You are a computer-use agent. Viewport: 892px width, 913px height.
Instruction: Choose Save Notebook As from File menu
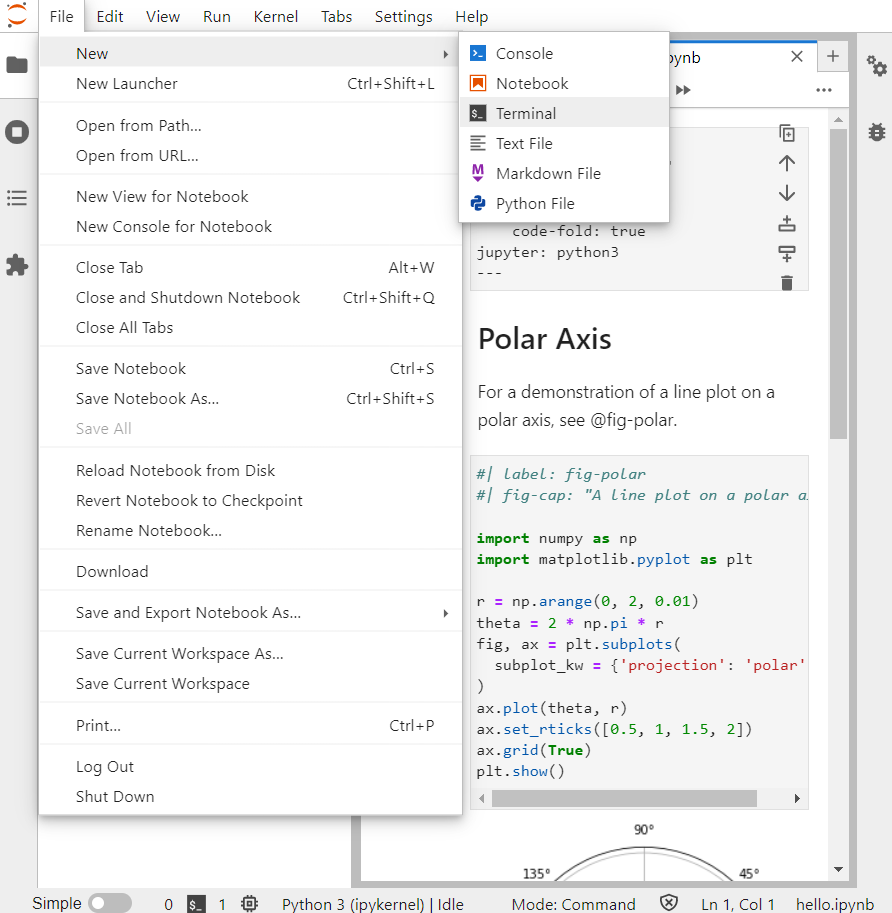tap(147, 399)
